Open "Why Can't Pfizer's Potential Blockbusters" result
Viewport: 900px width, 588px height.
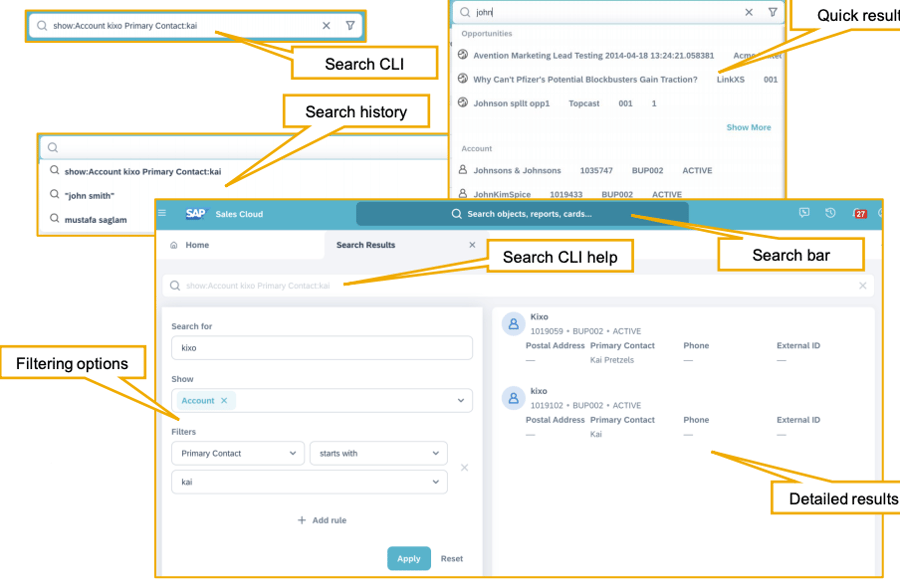click(x=585, y=79)
